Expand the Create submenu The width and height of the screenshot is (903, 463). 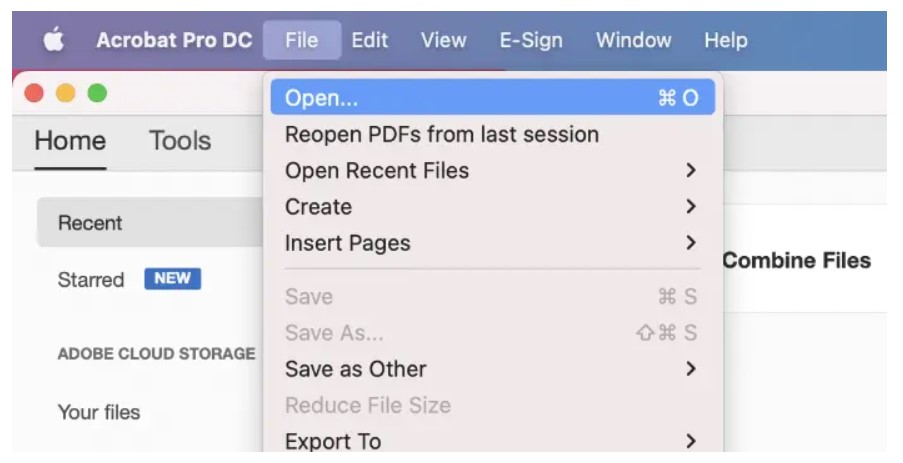pos(492,207)
